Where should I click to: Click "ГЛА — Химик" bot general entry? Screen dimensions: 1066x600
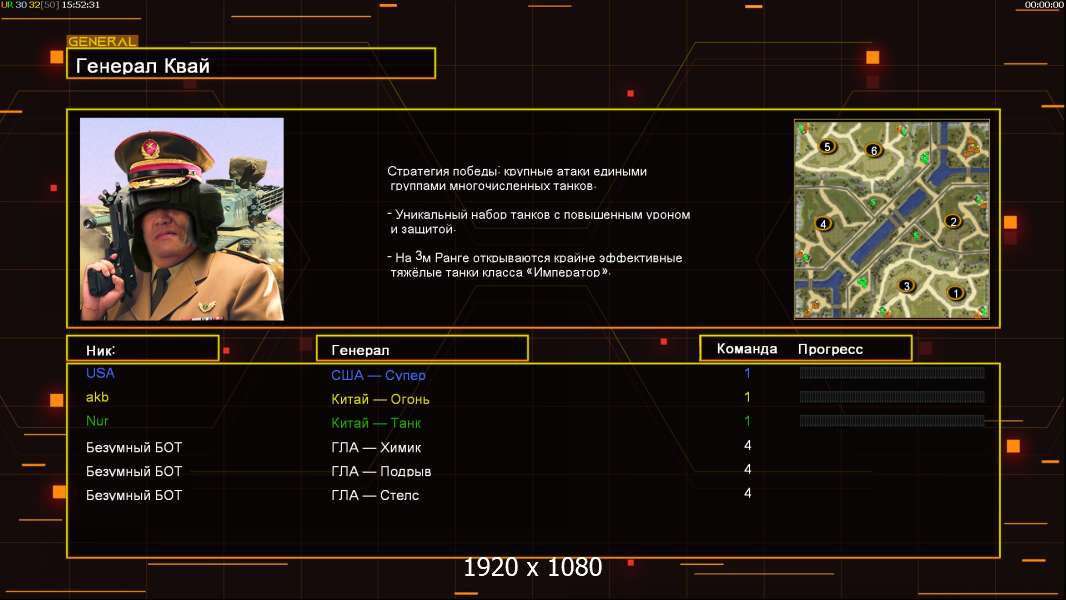click(x=376, y=447)
